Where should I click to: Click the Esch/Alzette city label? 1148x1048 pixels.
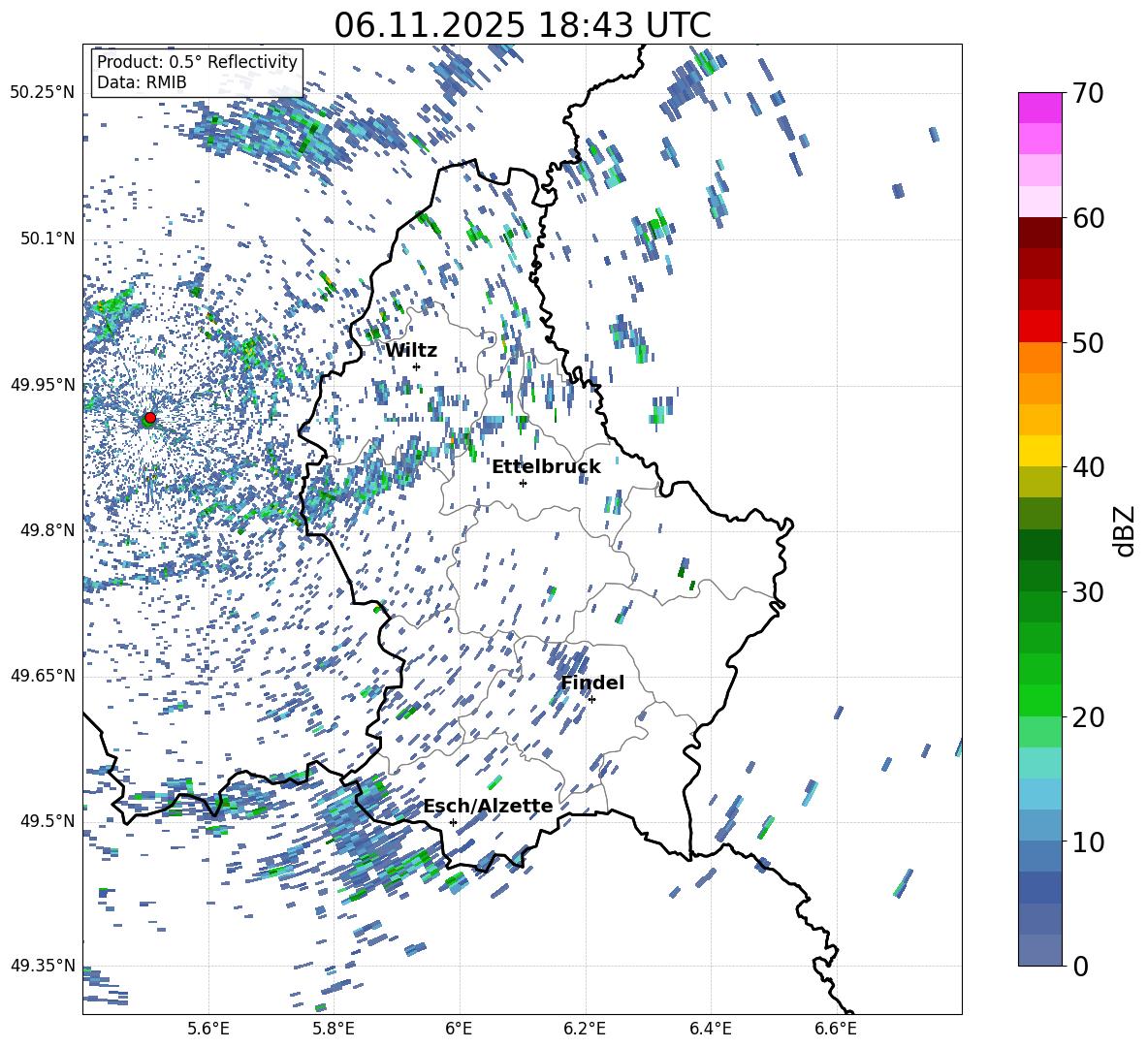tap(489, 807)
